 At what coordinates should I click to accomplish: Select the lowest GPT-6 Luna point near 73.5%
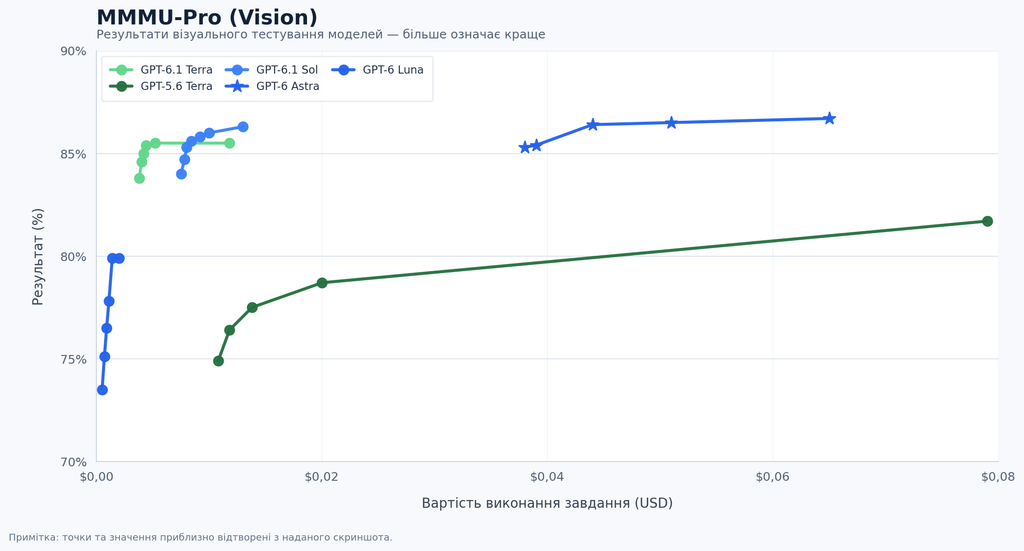[102, 390]
